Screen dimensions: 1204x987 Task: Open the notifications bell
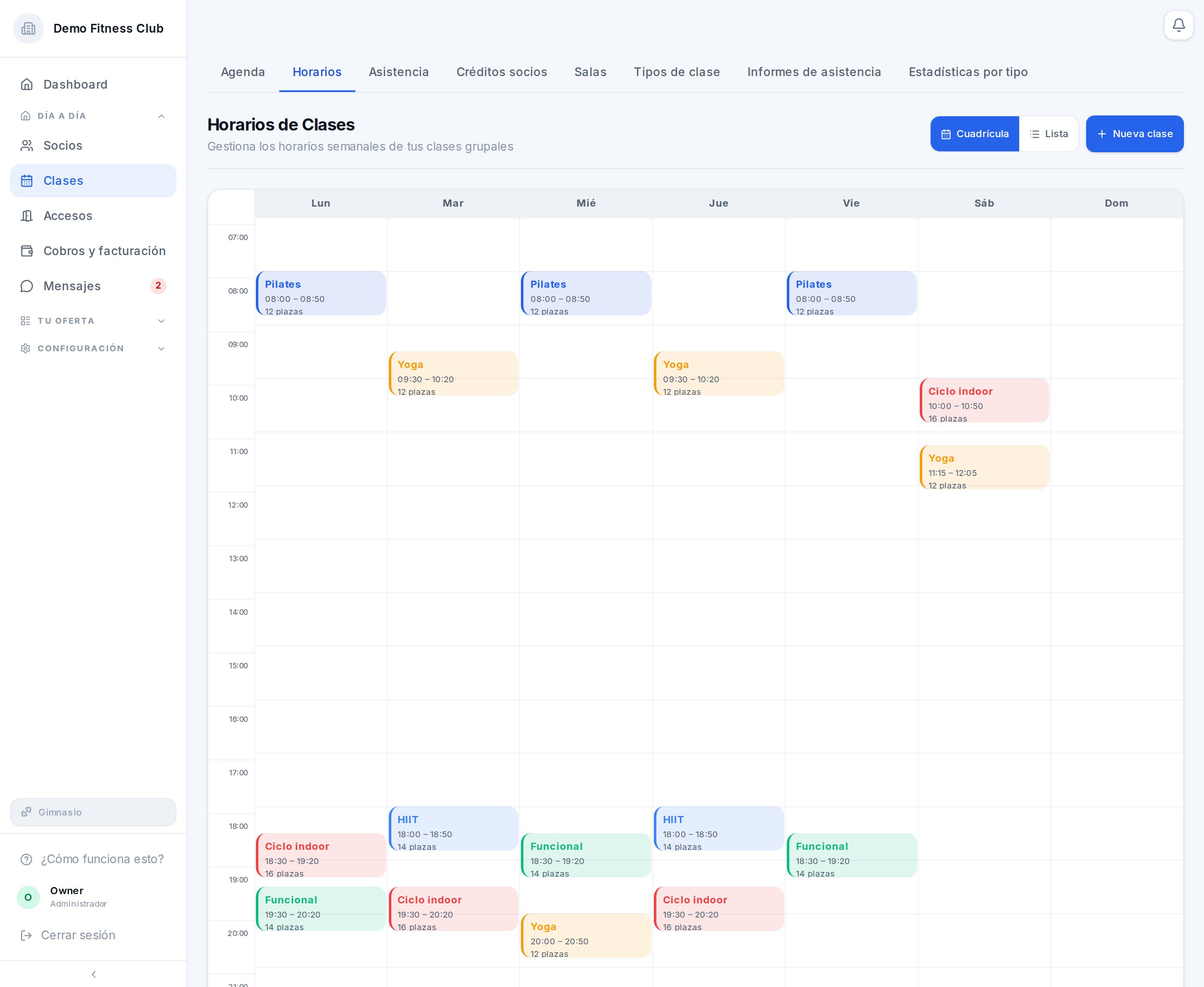pyautogui.click(x=1178, y=26)
